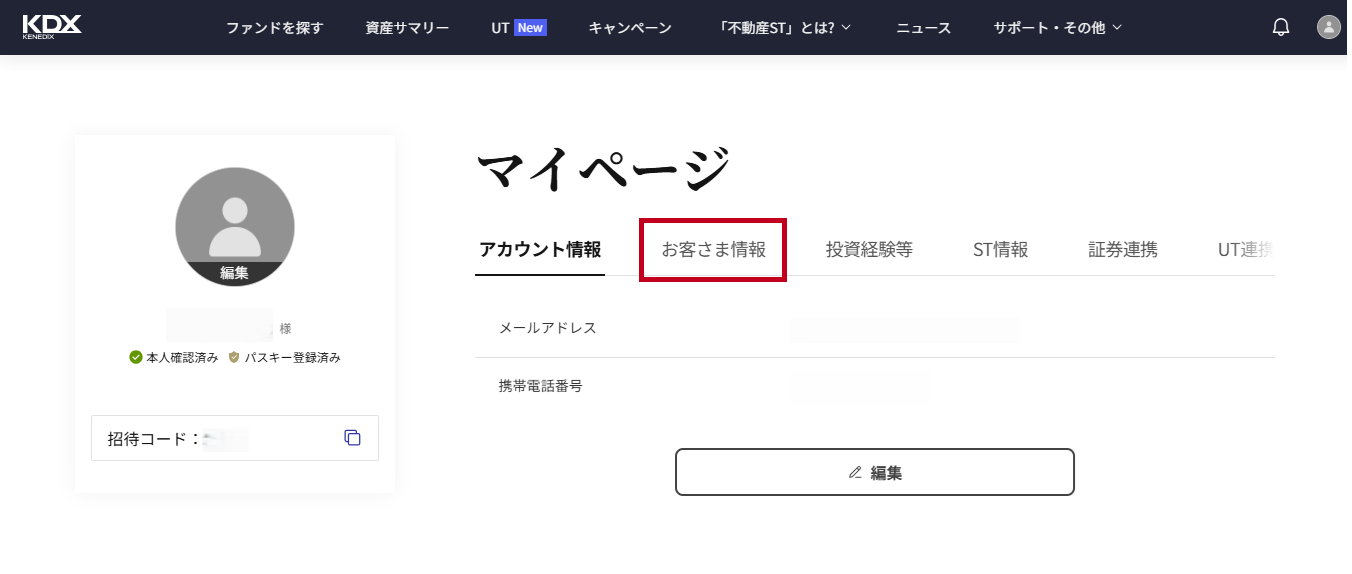
Task: Open the partially visible UT連携 tab
Action: 1245,250
